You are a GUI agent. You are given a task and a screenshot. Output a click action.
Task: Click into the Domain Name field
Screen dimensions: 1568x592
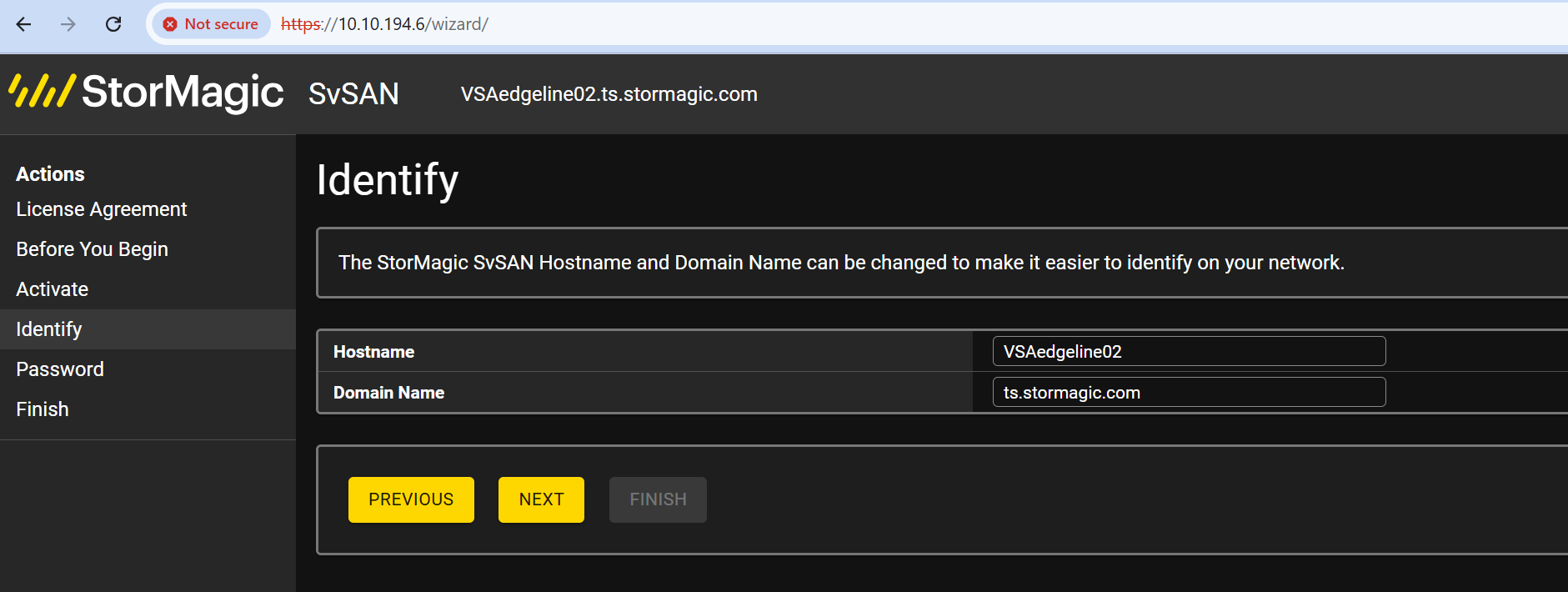point(1189,392)
